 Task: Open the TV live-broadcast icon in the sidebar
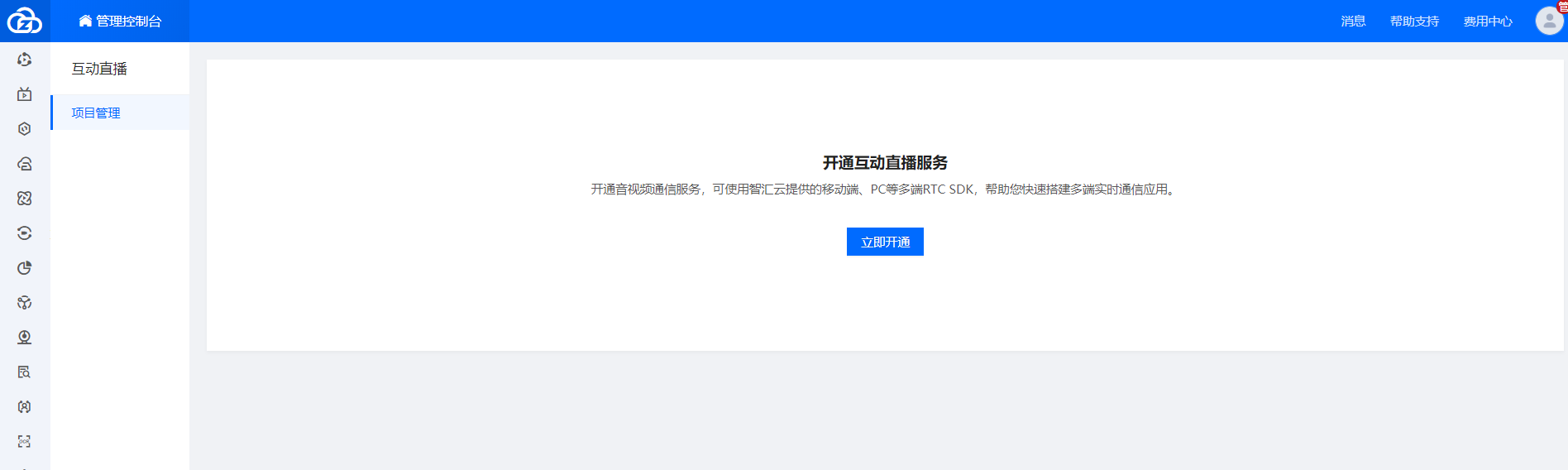point(25,94)
